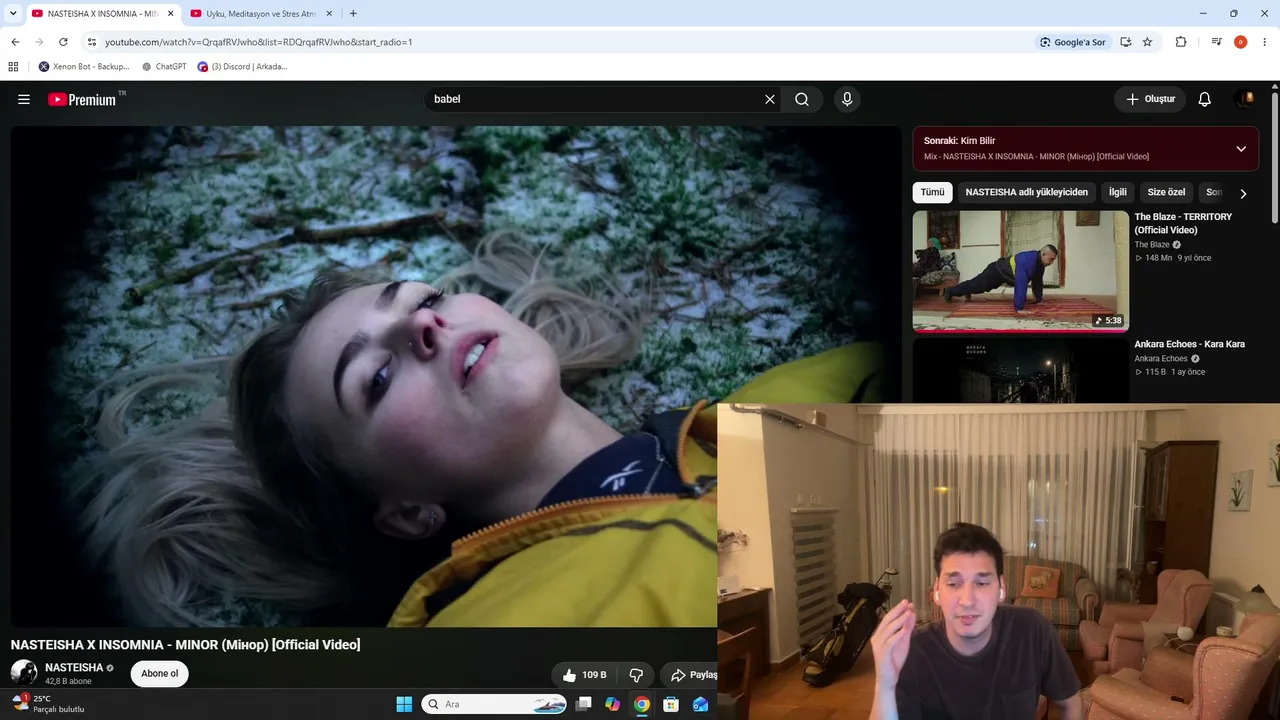Bookmark this page with the star
The image size is (1280, 720).
tap(1147, 42)
